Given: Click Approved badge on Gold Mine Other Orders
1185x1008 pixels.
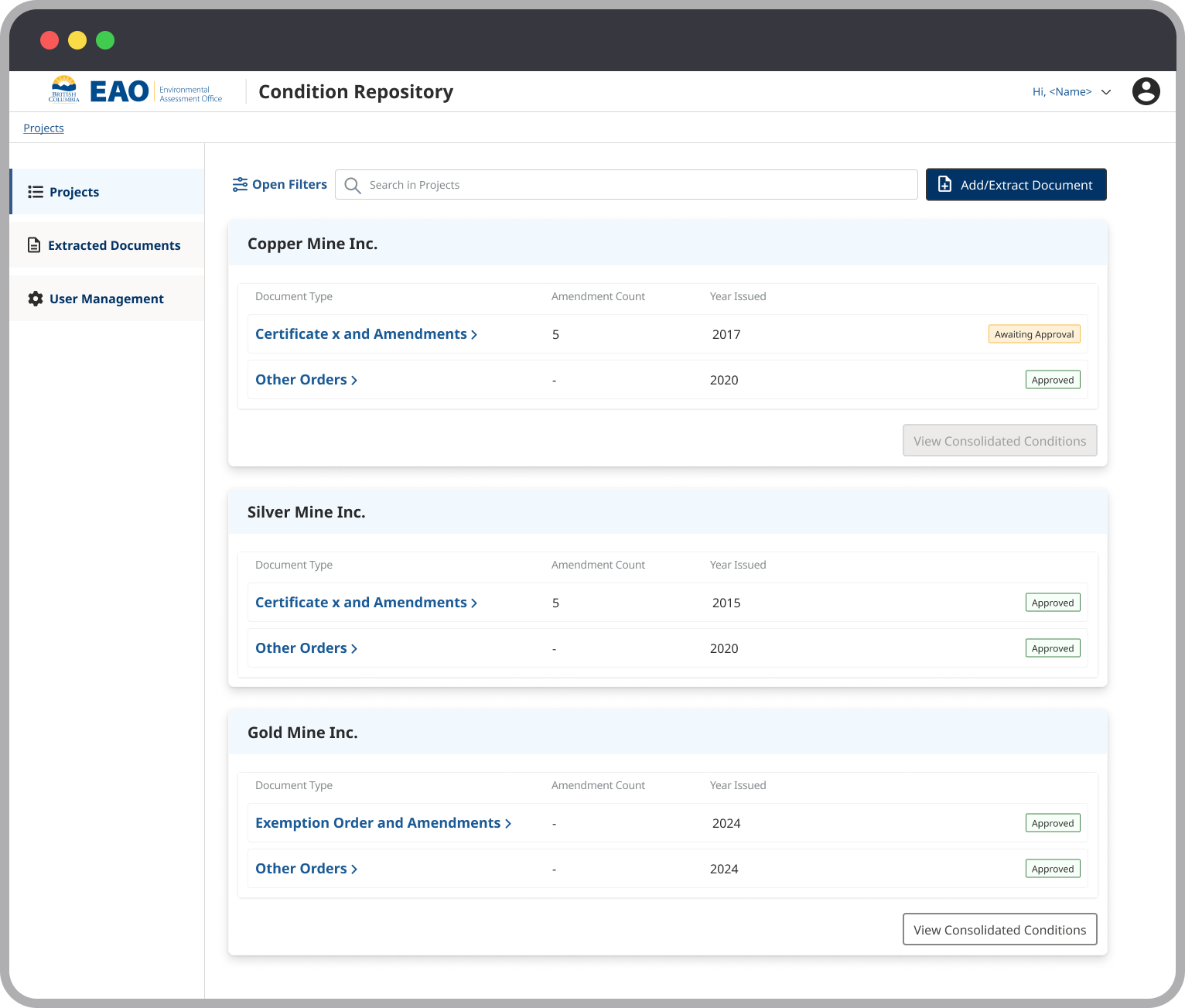Looking at the screenshot, I should click(x=1053, y=869).
